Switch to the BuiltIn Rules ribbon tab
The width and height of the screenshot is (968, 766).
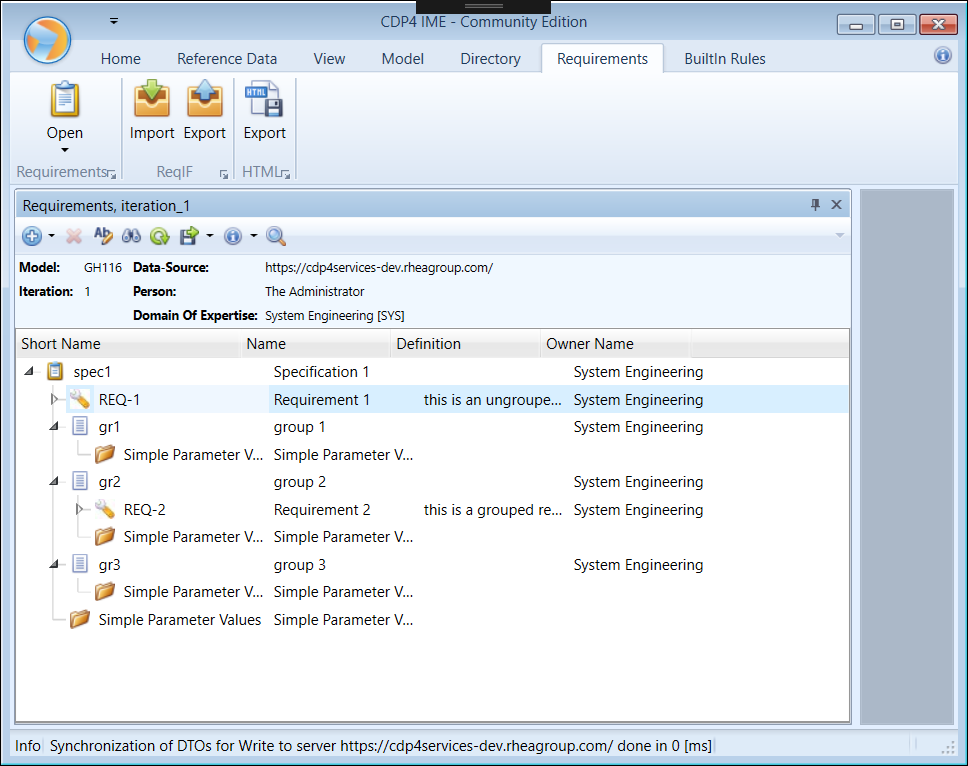coord(724,59)
